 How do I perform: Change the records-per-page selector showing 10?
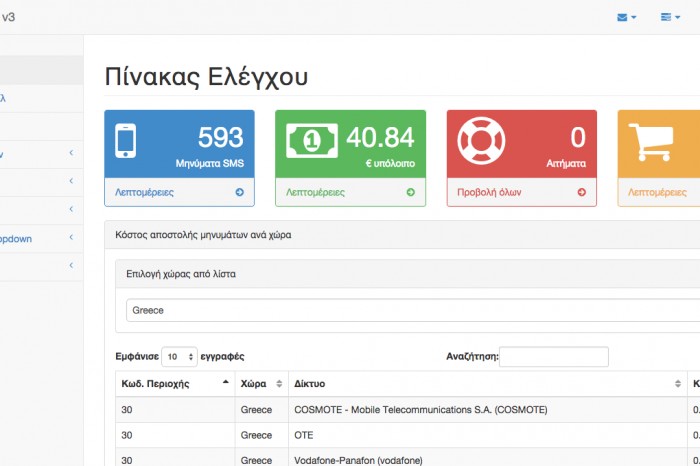pyautogui.click(x=179, y=357)
